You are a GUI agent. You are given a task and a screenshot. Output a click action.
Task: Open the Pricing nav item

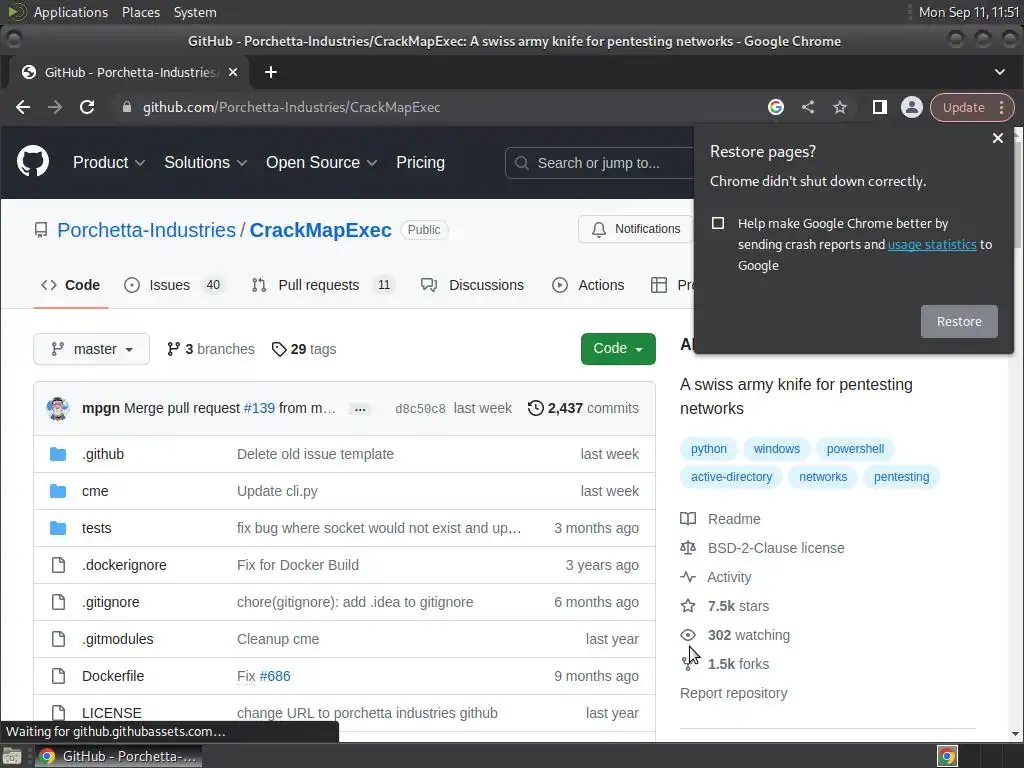pyautogui.click(x=421, y=163)
